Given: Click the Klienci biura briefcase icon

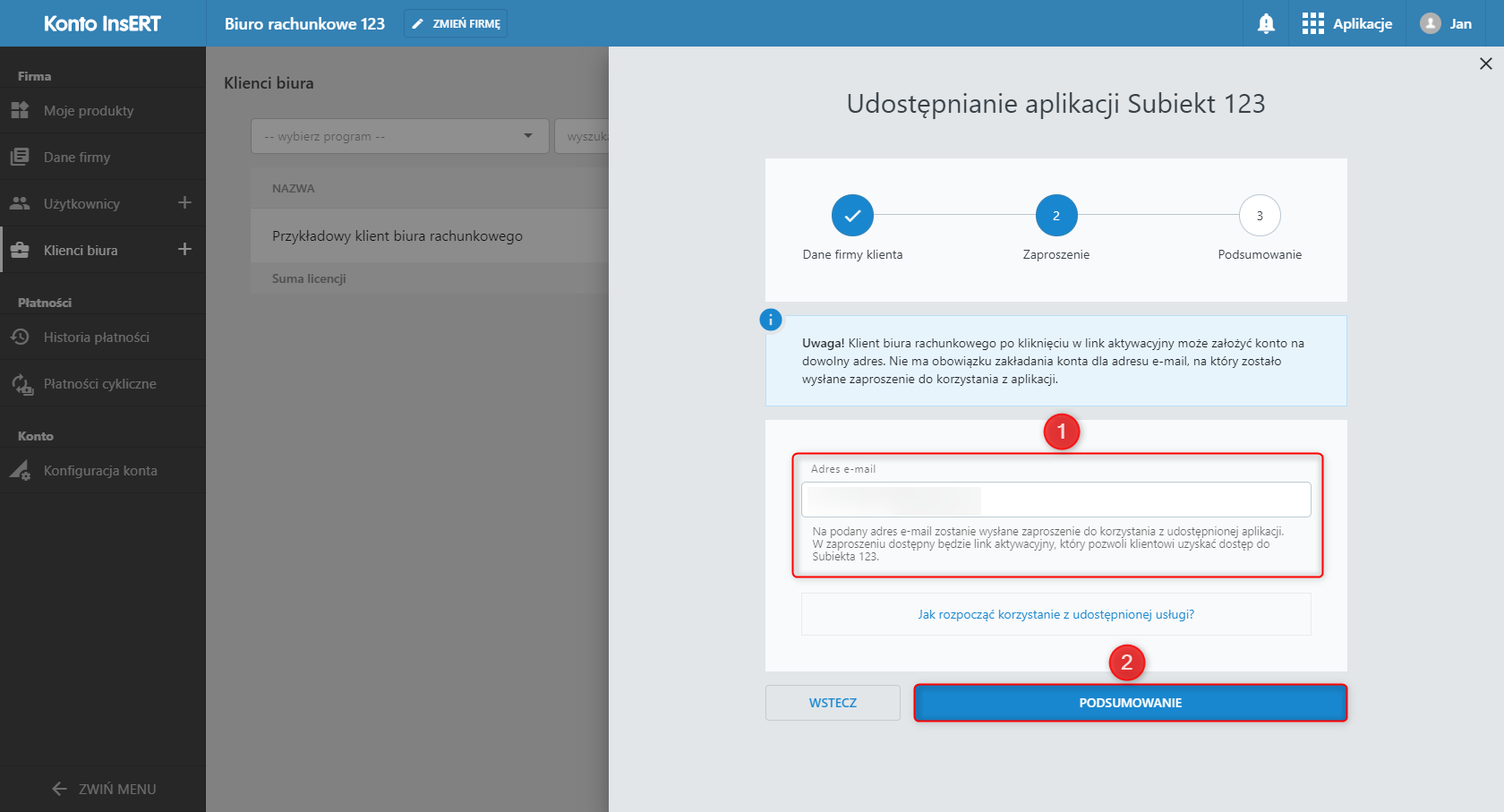Looking at the screenshot, I should pyautogui.click(x=20, y=250).
